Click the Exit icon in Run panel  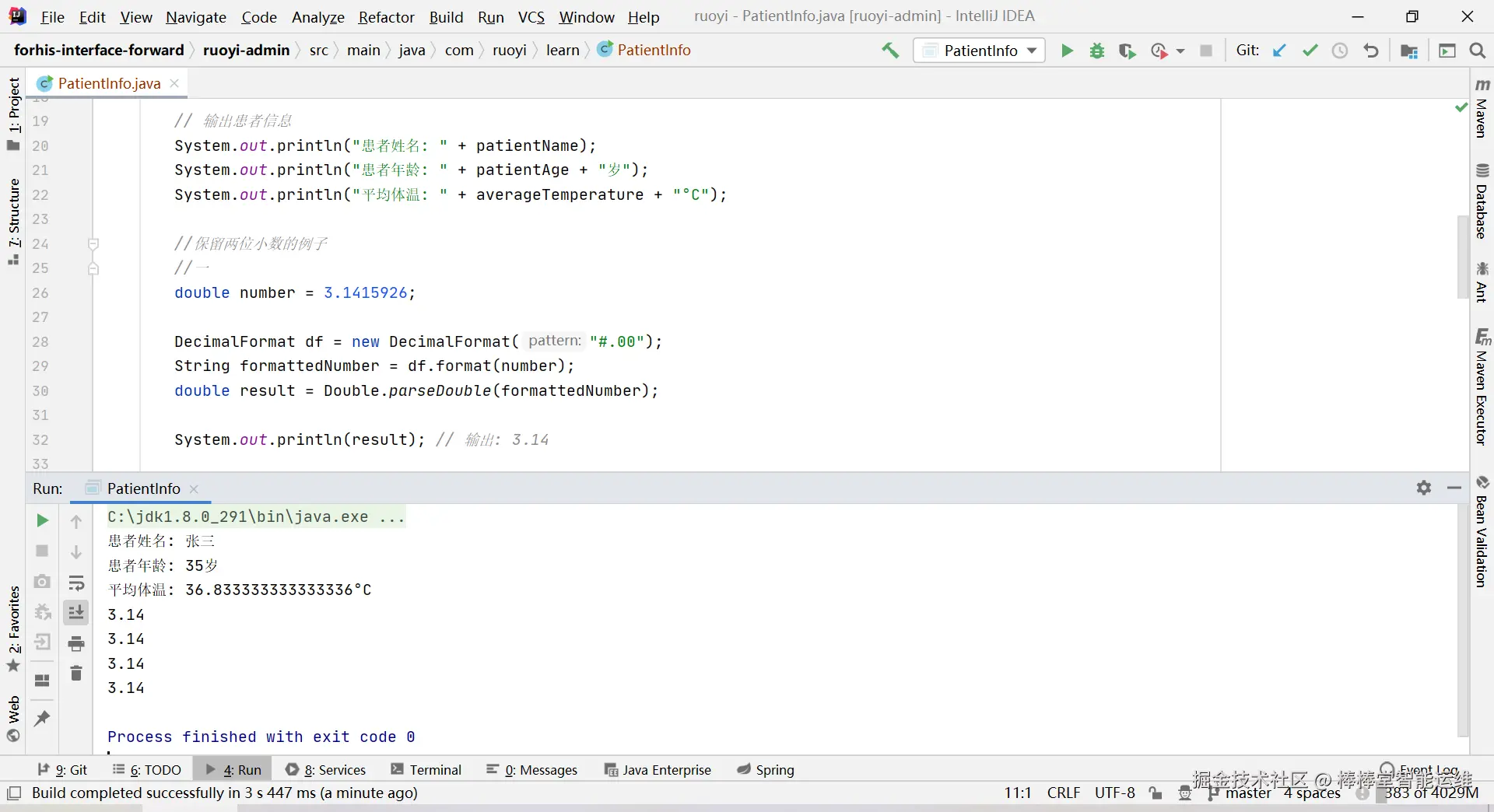(42, 642)
